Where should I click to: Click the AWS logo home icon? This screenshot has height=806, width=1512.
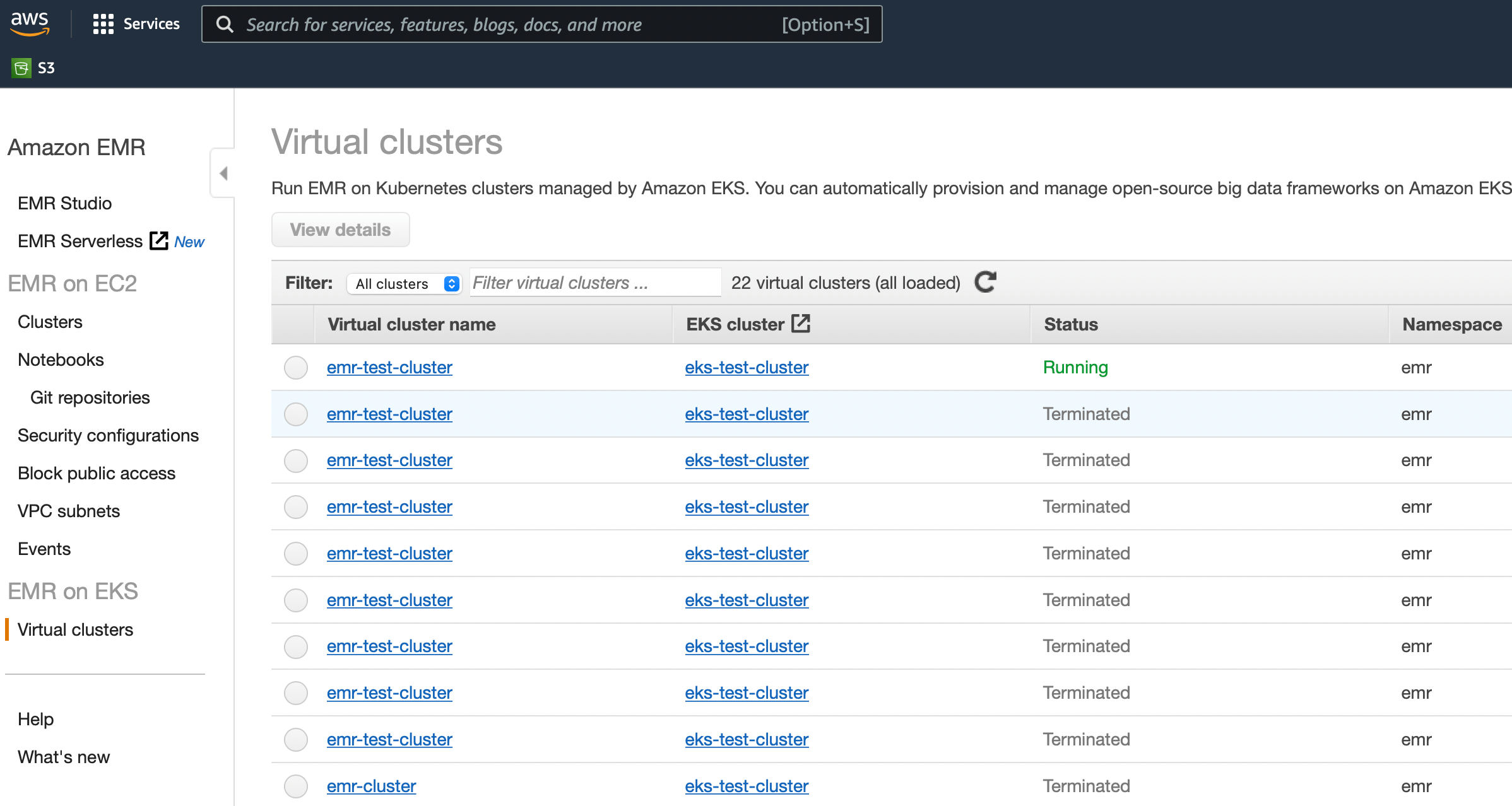click(30, 24)
